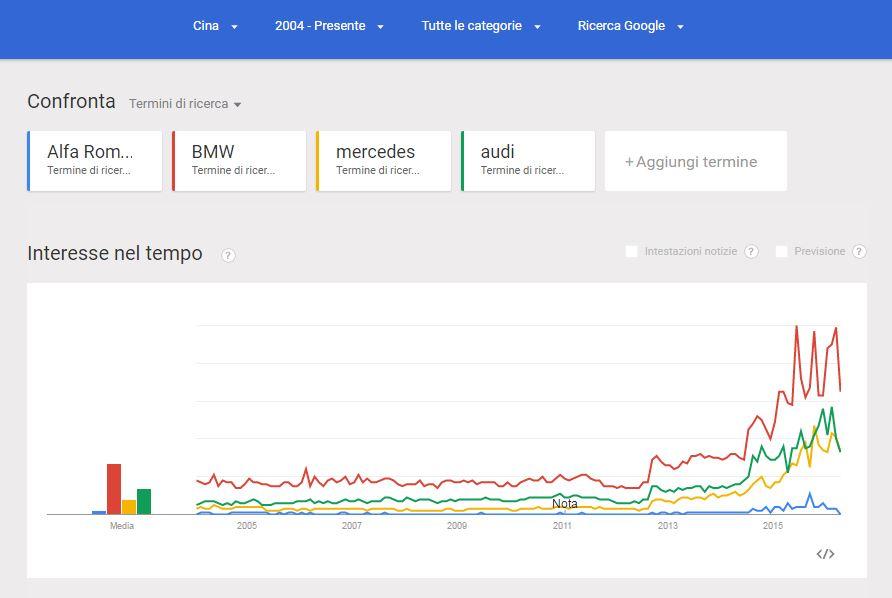Open the embed code icon
This screenshot has height=598, width=892.
coord(825,554)
